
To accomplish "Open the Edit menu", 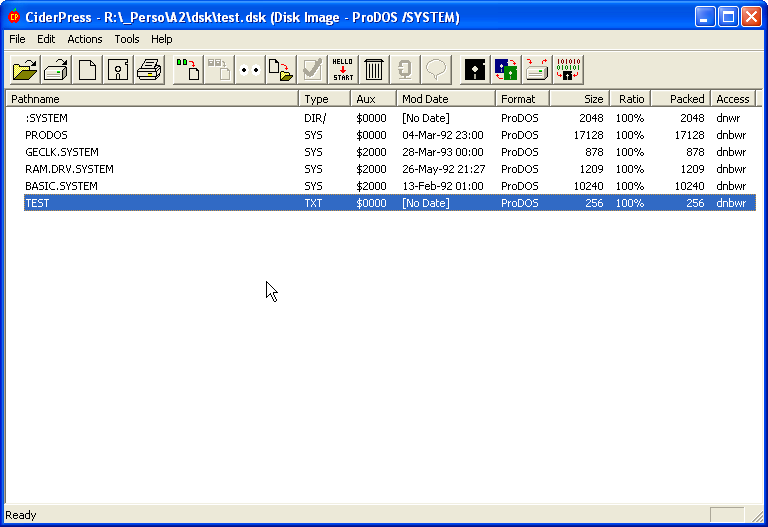I will [x=46, y=39].
